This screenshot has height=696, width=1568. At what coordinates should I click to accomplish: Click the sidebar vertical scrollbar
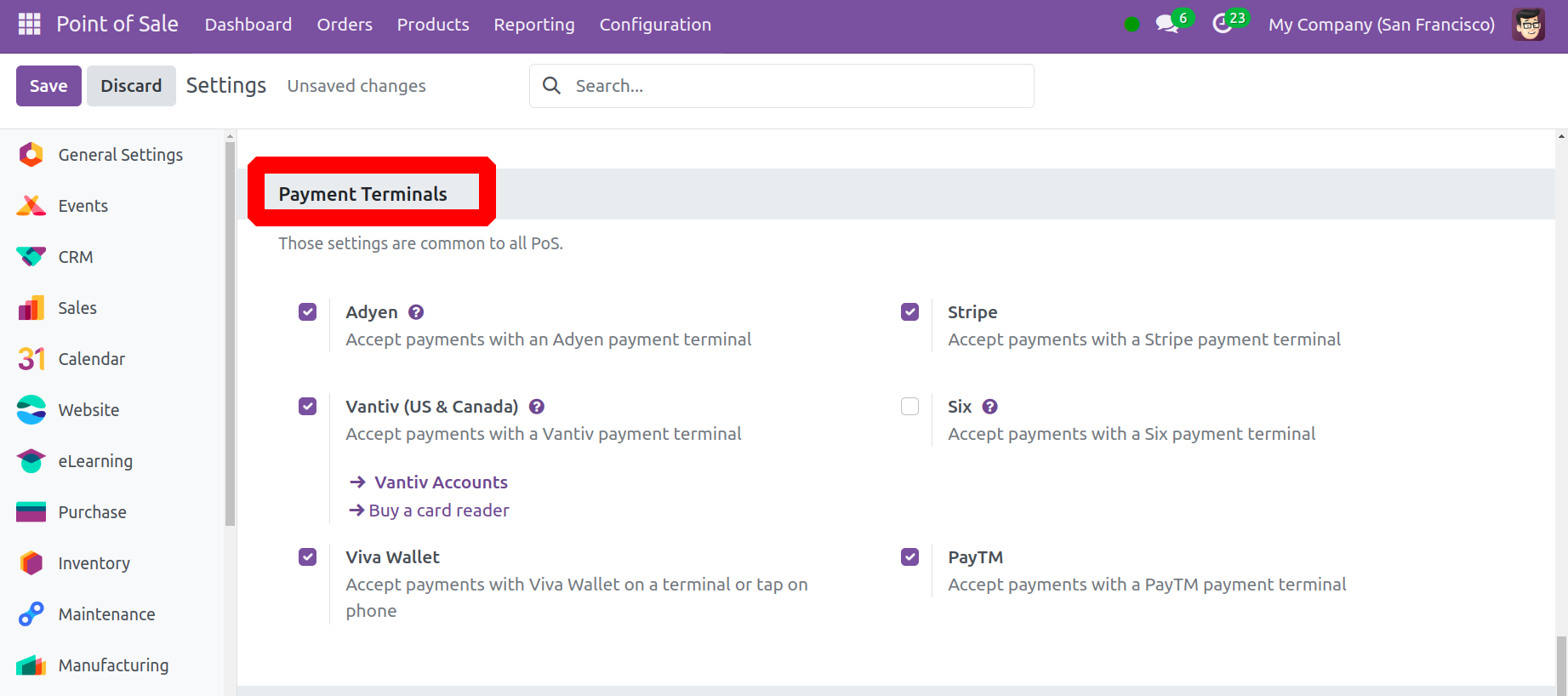[230, 332]
